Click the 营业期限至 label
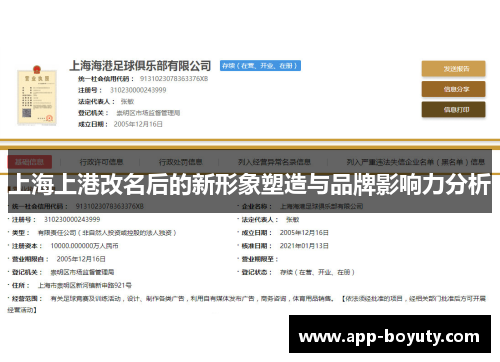500x362 pixels. [x=260, y=259]
